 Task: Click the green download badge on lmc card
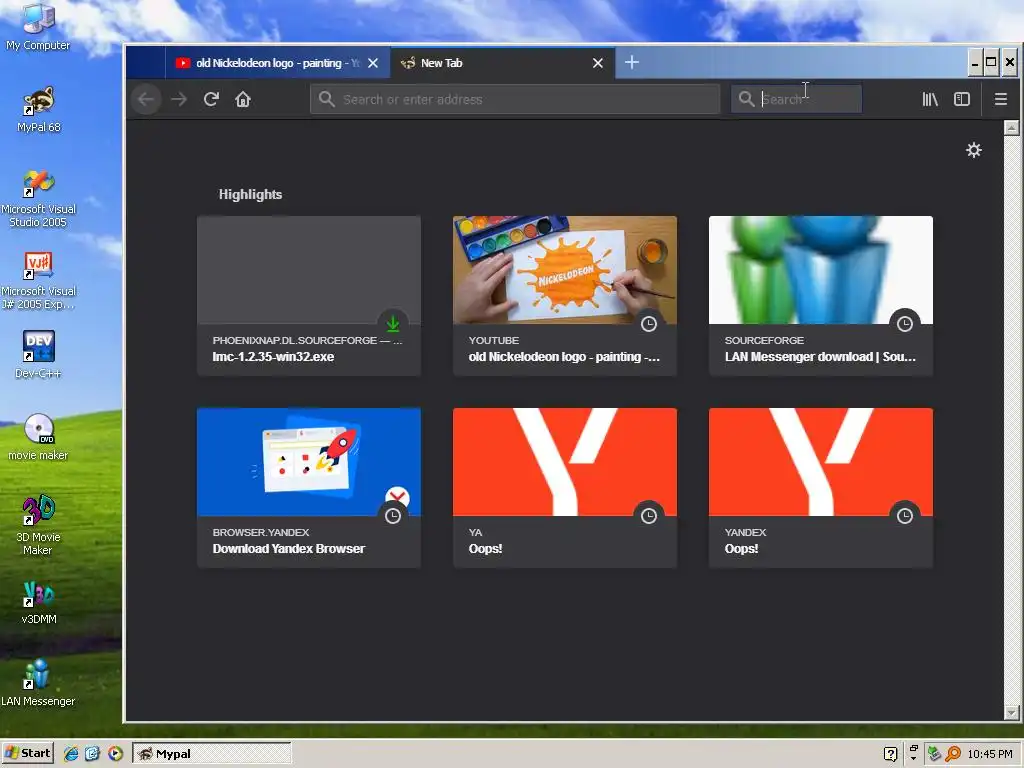pyautogui.click(x=392, y=323)
